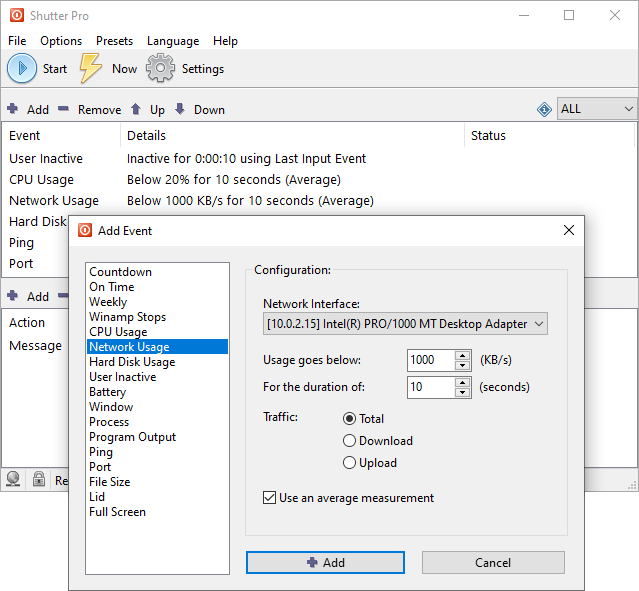Image resolution: width=639 pixels, height=591 pixels.
Task: Select Winamp Stops in the event list
Action: tap(157, 317)
